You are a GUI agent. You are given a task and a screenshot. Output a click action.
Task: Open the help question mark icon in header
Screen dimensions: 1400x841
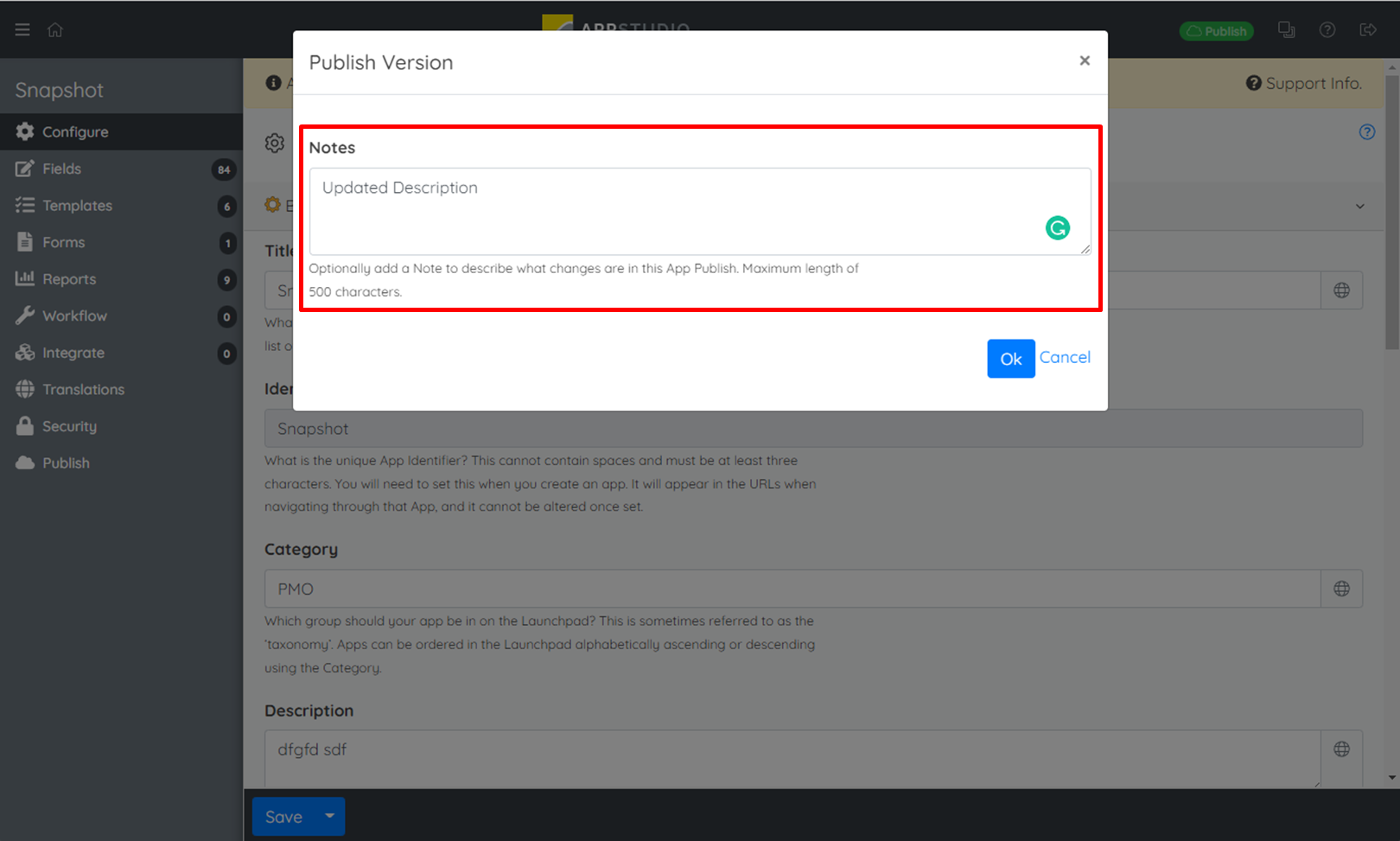click(1327, 30)
